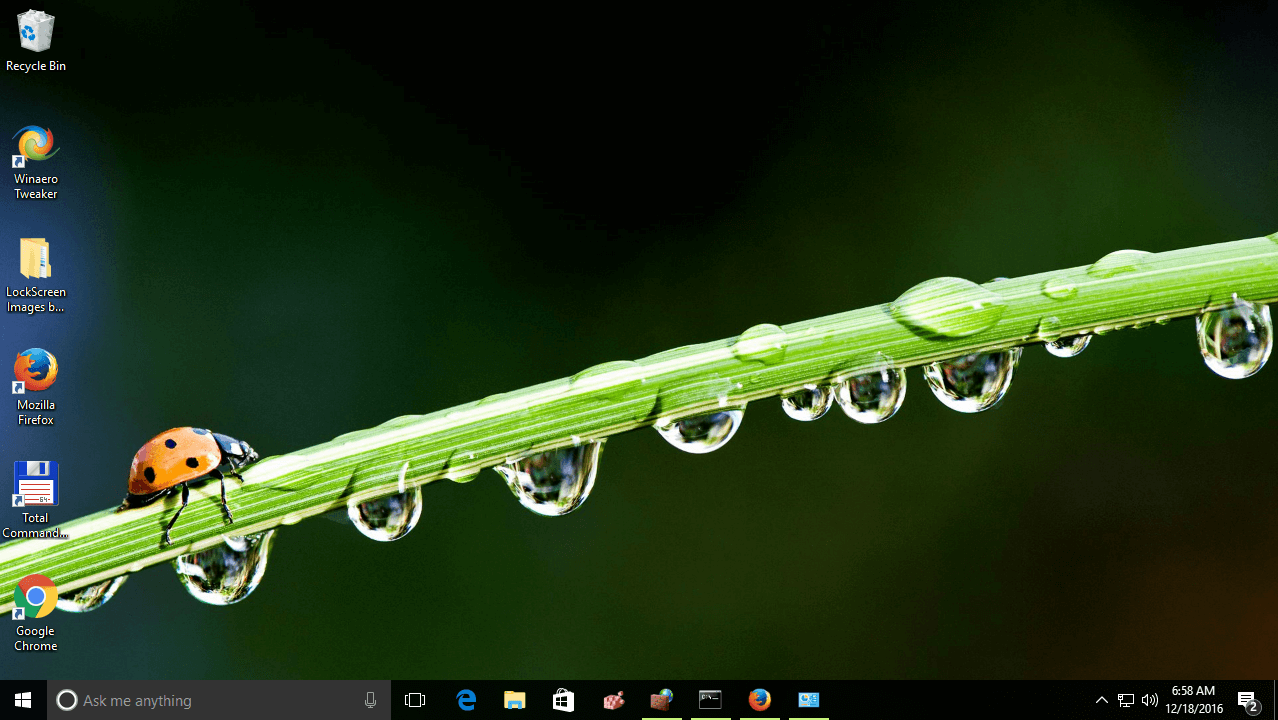Select the Mozilla Firefox desktop shortcut
Image resolution: width=1278 pixels, height=720 pixels.
35,388
